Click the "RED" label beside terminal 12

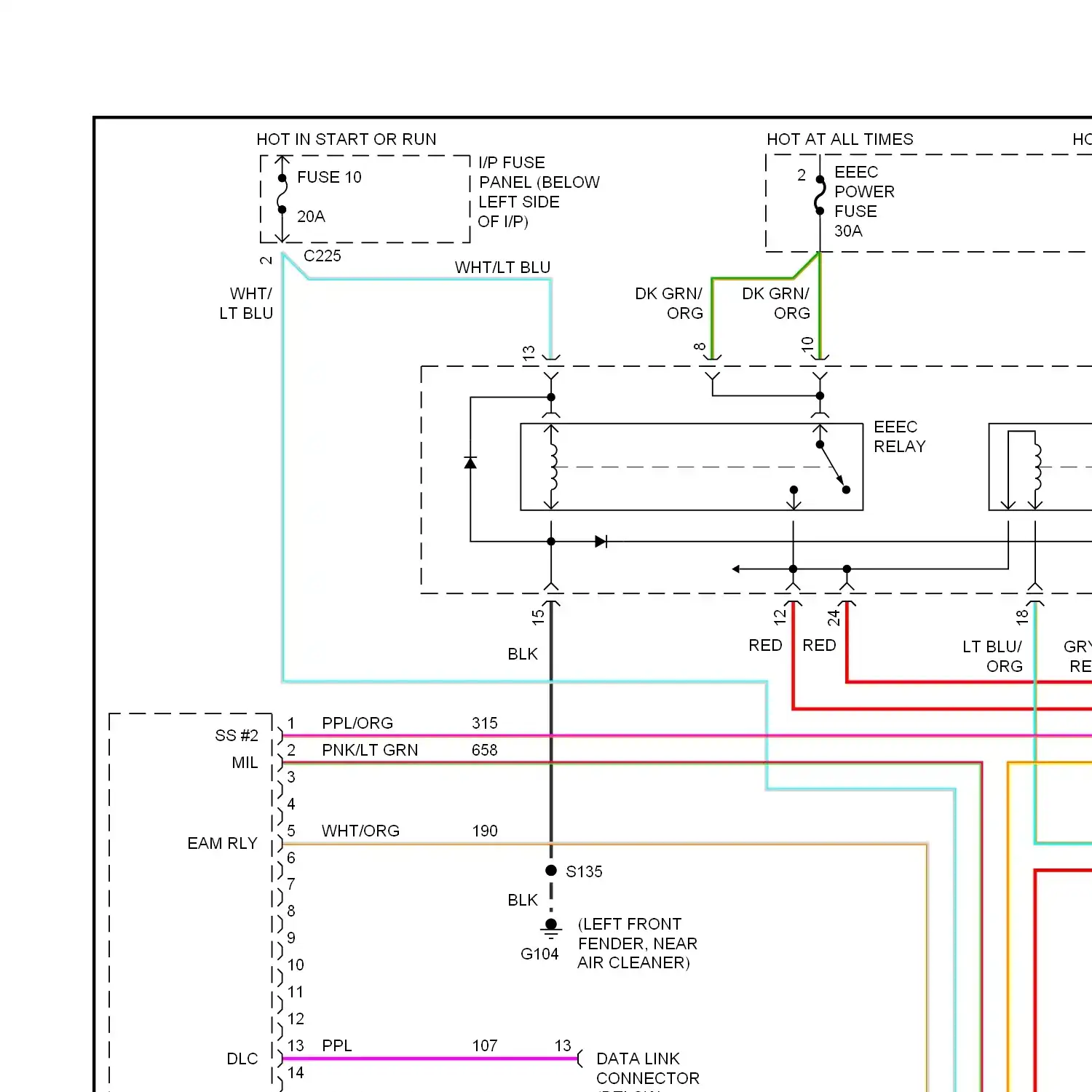tap(765, 645)
